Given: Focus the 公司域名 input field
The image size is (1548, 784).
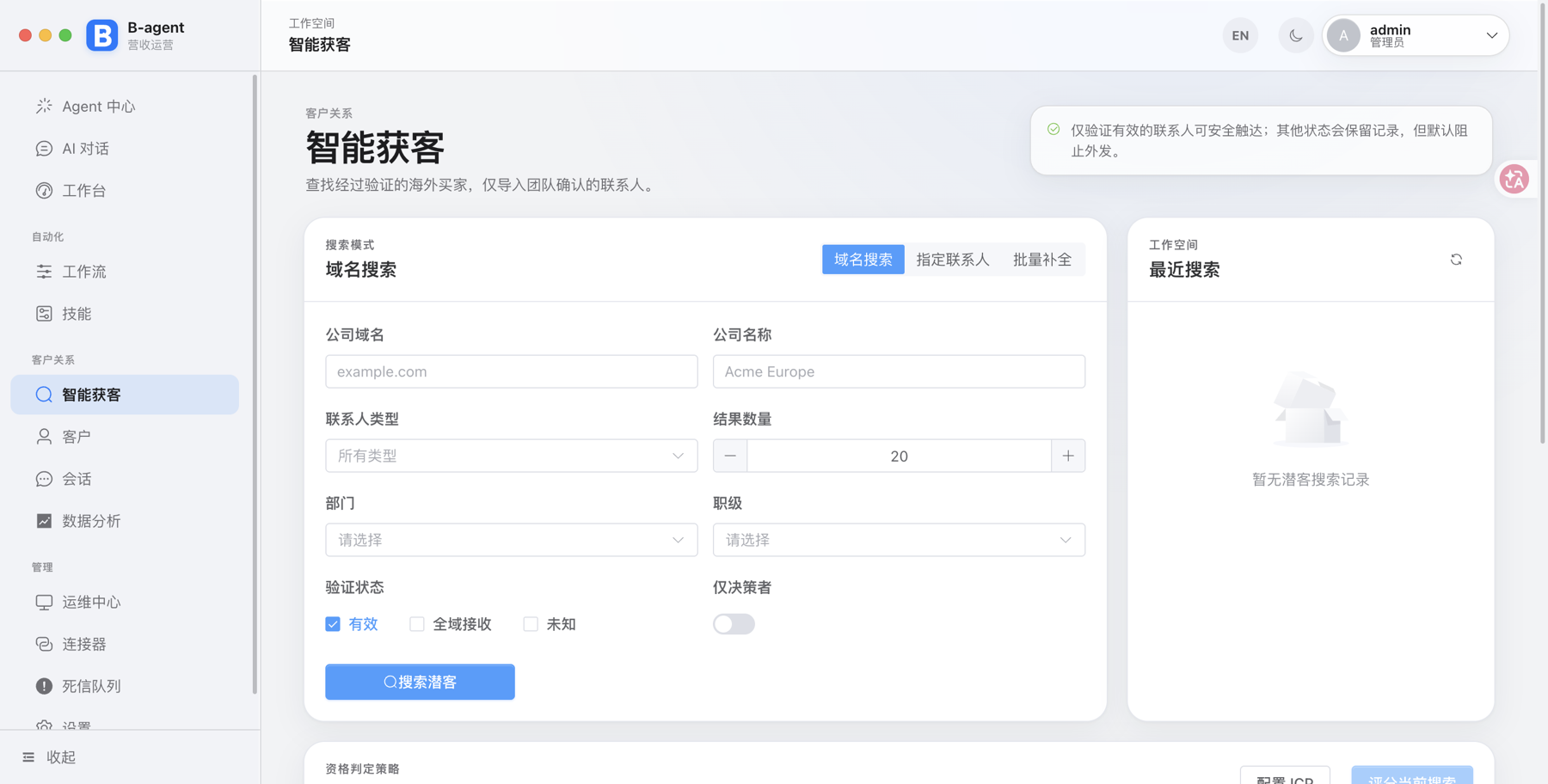Looking at the screenshot, I should tap(512, 371).
